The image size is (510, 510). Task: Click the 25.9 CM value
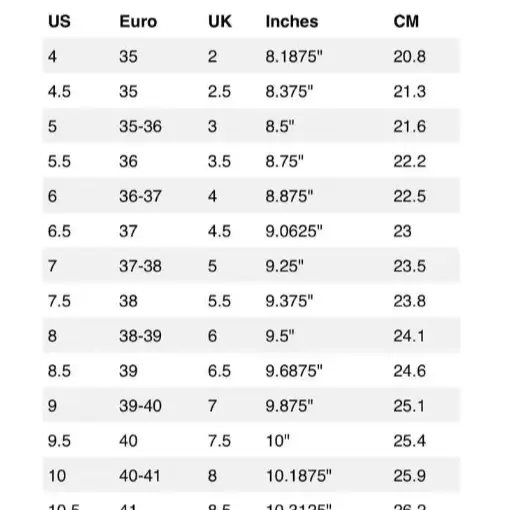click(410, 476)
